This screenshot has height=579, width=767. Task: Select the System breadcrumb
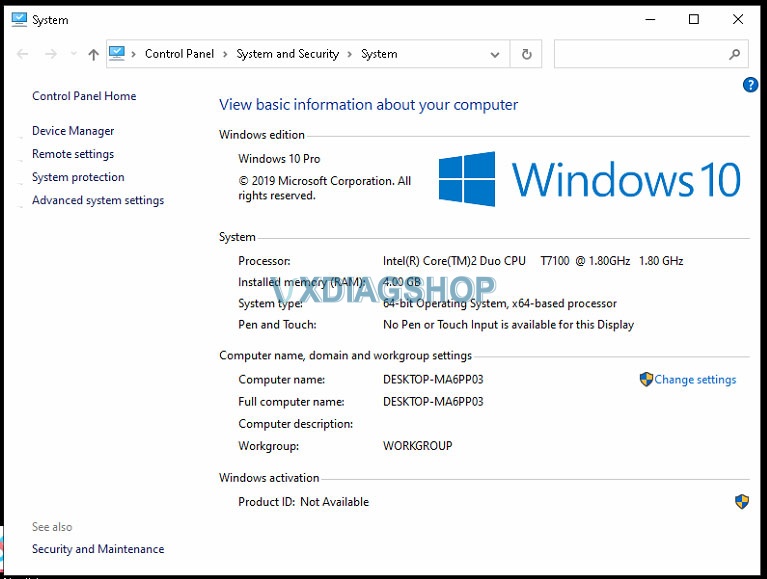pos(379,54)
